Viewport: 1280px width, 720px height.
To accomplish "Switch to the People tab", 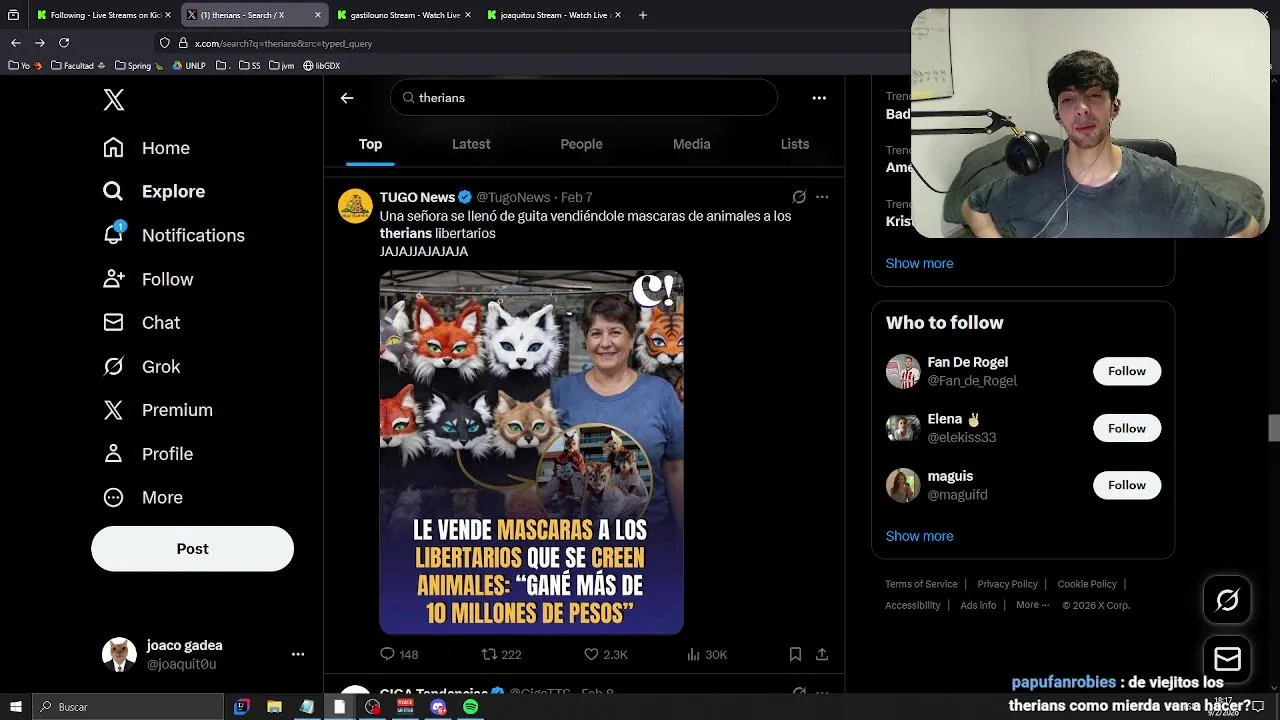I will point(581,144).
